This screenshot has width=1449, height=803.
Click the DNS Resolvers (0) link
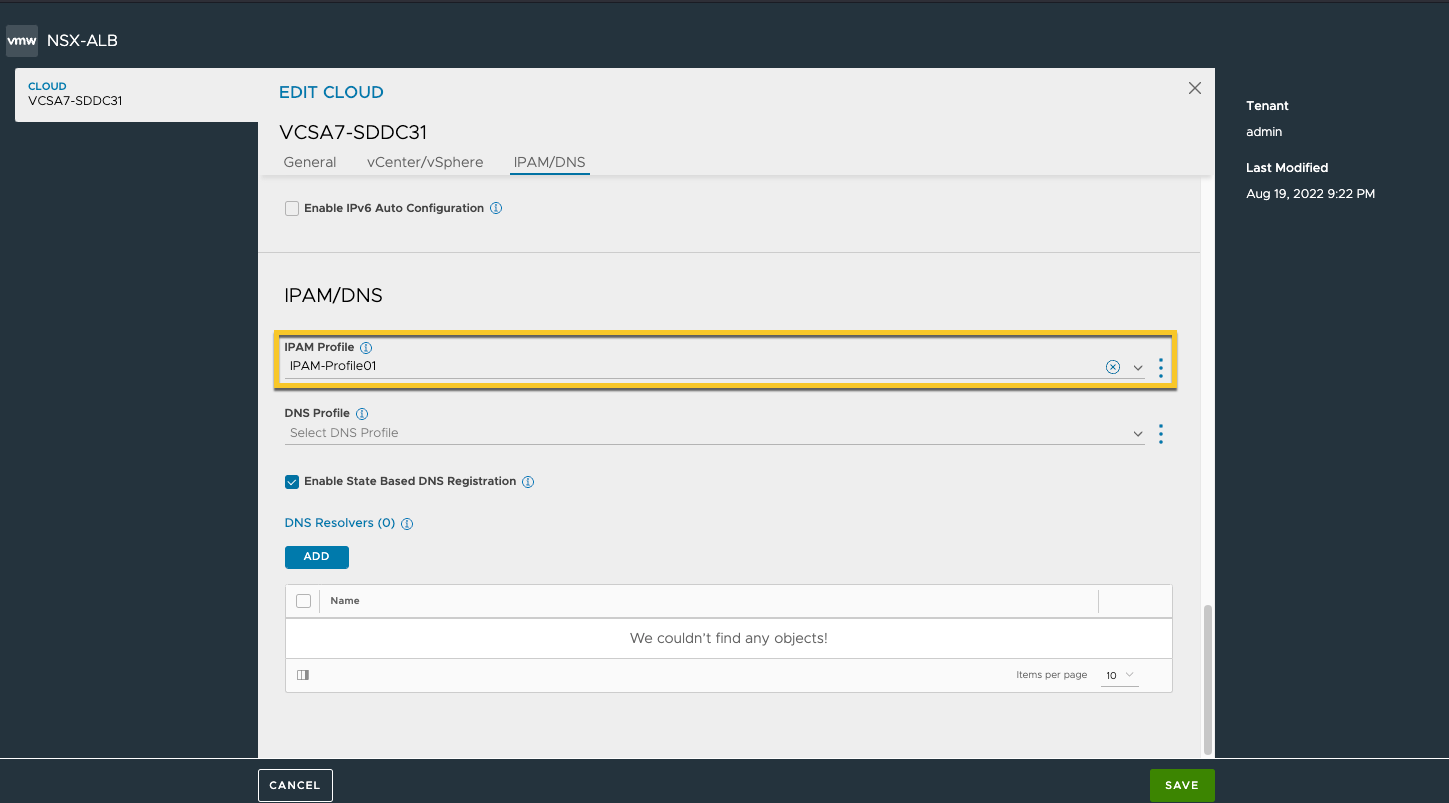click(x=340, y=523)
